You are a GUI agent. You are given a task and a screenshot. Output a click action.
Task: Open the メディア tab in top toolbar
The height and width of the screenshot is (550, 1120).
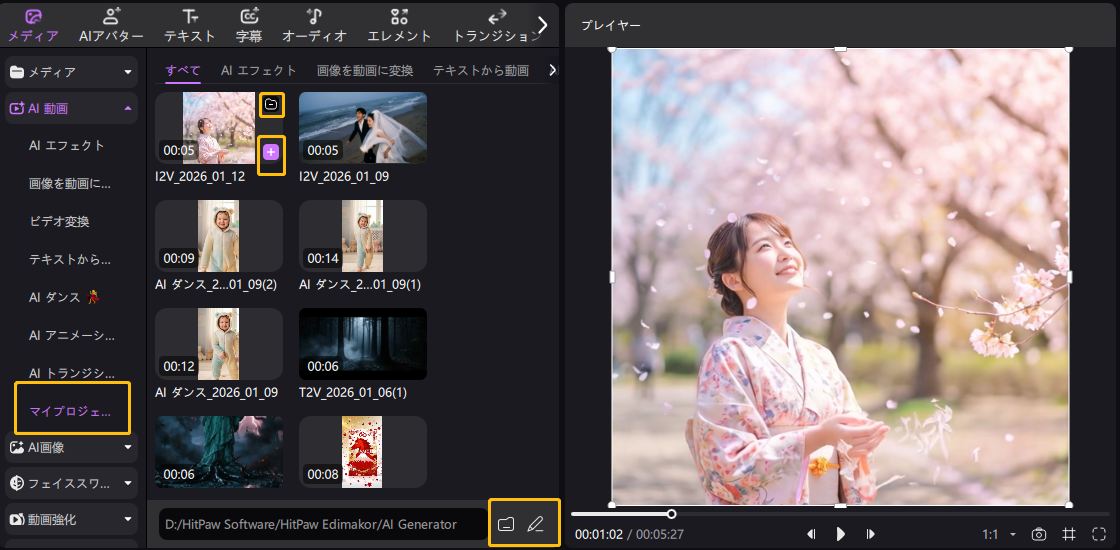33,26
